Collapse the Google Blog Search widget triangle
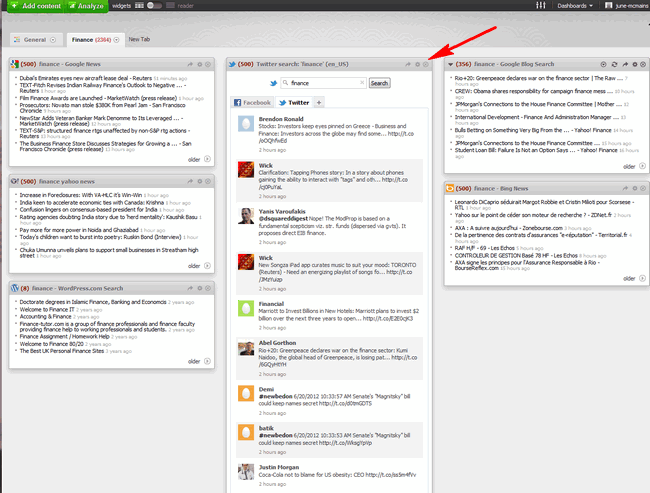Viewport: 650px width, 493px height. click(x=450, y=64)
